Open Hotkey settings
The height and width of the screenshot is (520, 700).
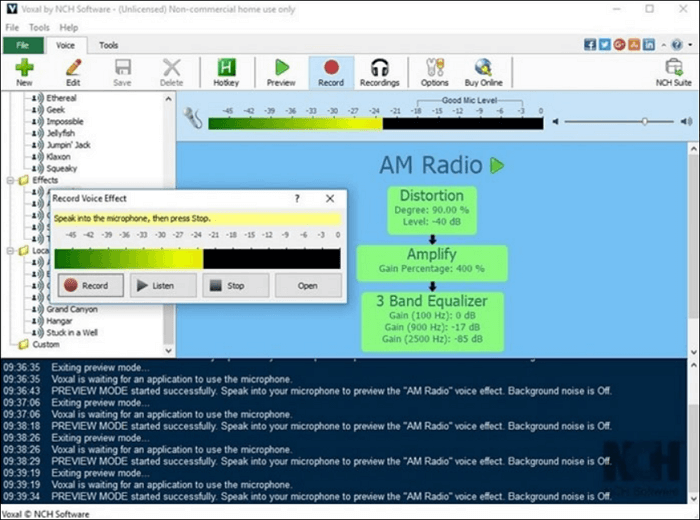226,72
